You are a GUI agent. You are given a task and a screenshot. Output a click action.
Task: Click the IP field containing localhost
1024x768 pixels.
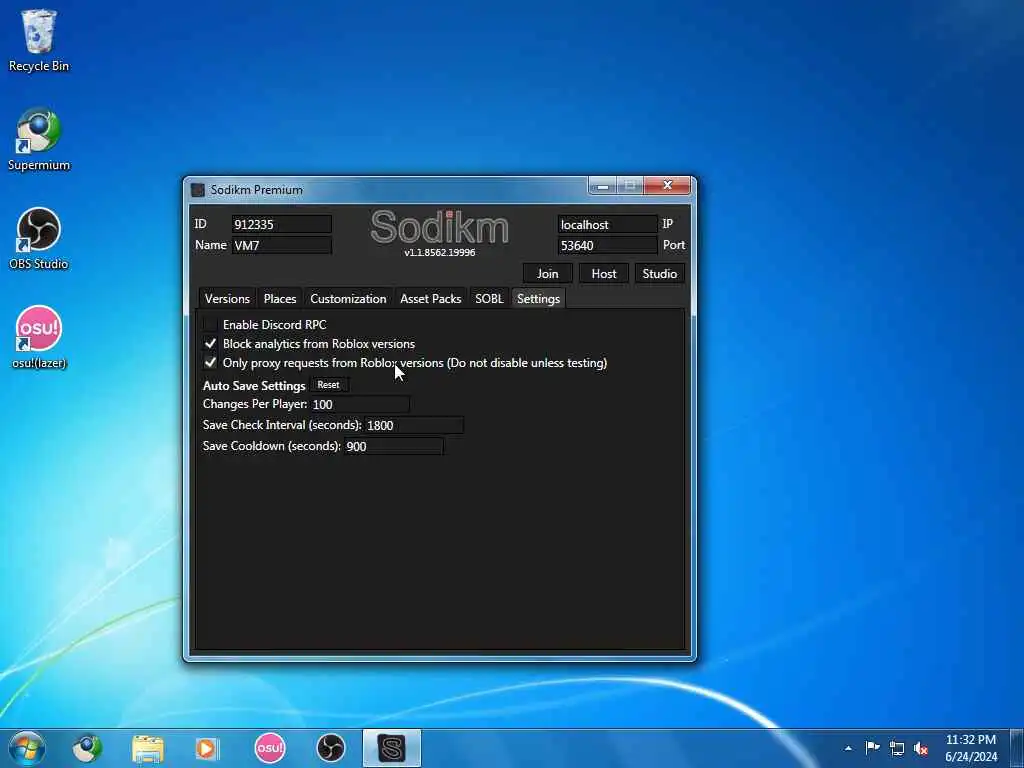pos(607,224)
